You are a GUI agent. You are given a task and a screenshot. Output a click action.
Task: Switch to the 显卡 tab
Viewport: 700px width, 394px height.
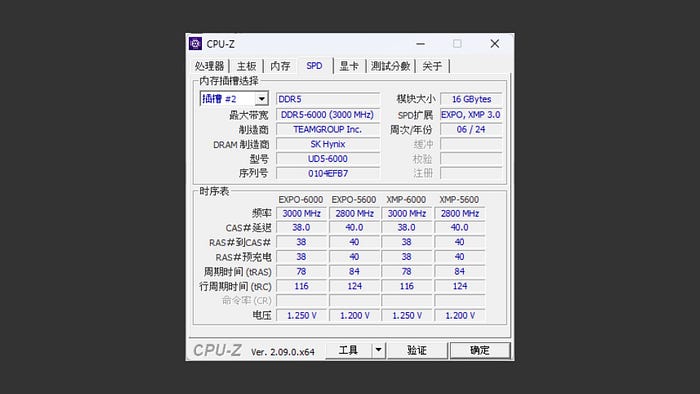349,66
